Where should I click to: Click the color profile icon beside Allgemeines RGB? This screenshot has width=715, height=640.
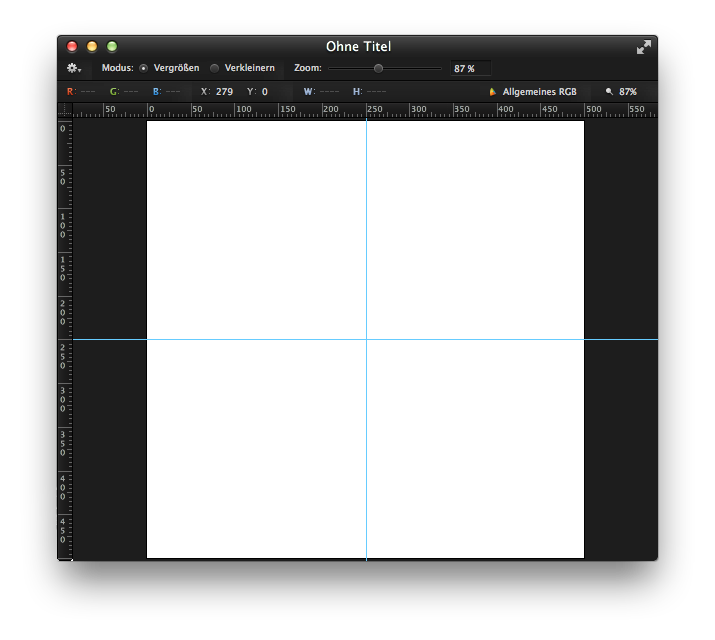(492, 92)
